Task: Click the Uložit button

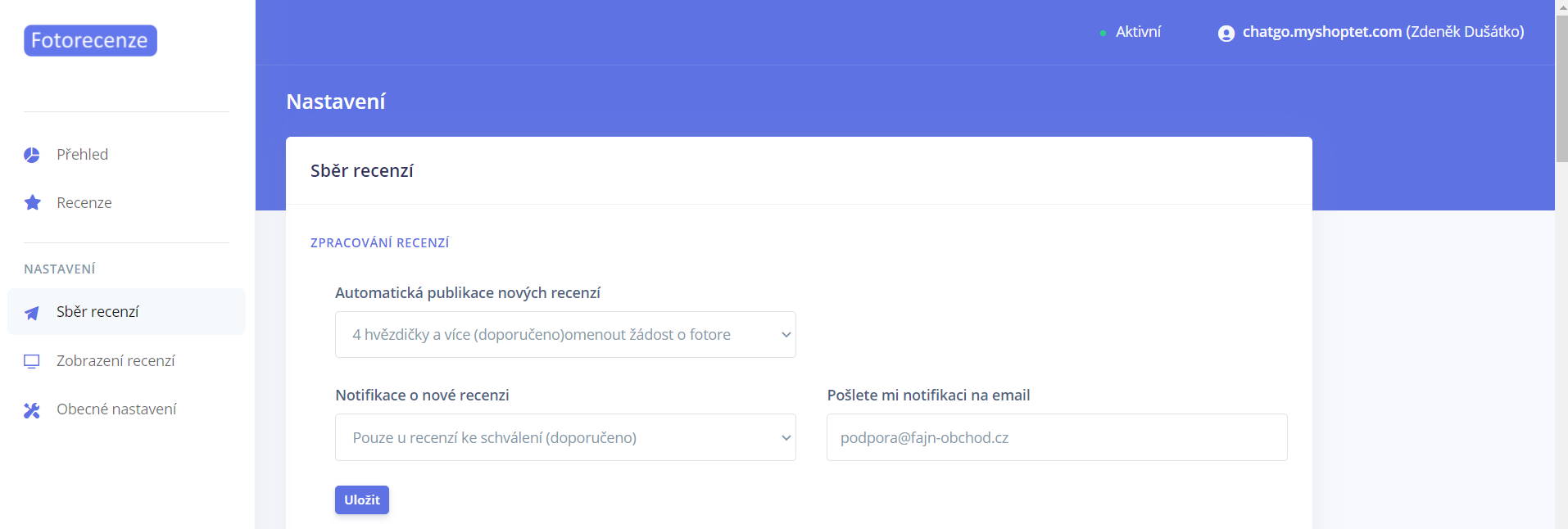Action: [x=362, y=500]
